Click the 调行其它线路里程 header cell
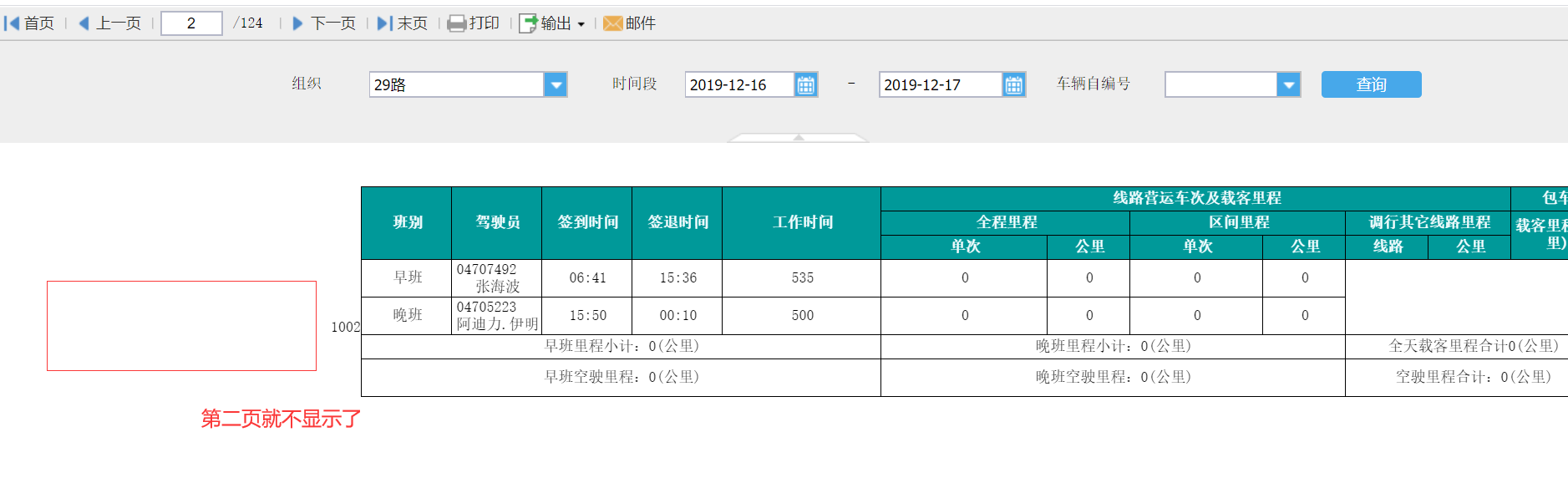Screen dimensions: 1568x478 (1428, 223)
